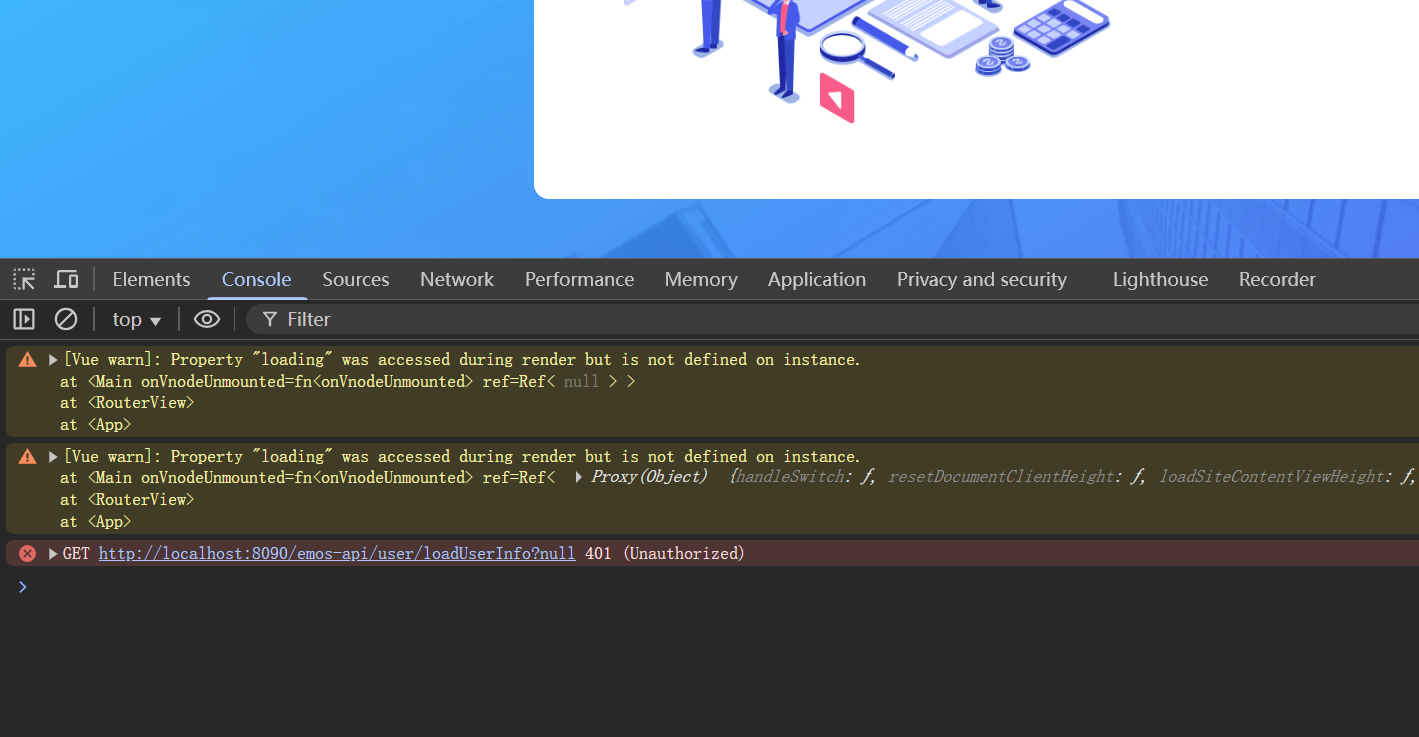
Task: Create a live expression using the eye icon
Action: point(207,319)
